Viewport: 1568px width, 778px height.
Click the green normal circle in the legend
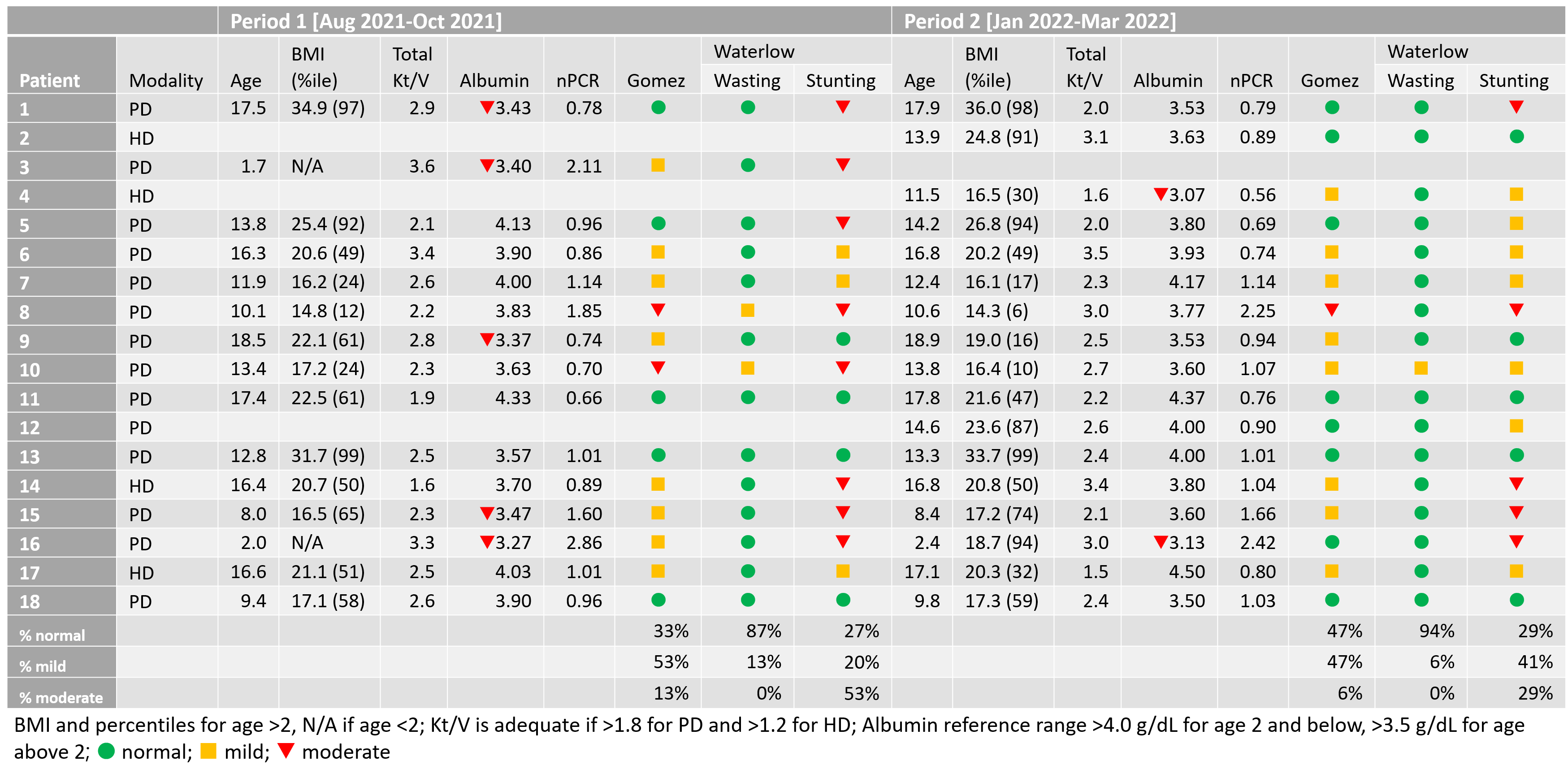coord(107,751)
